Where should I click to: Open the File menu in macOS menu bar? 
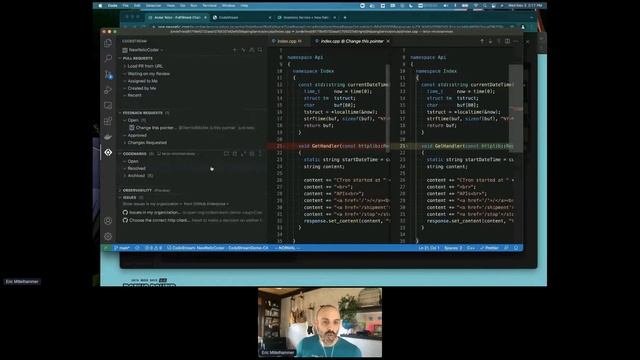126,6
